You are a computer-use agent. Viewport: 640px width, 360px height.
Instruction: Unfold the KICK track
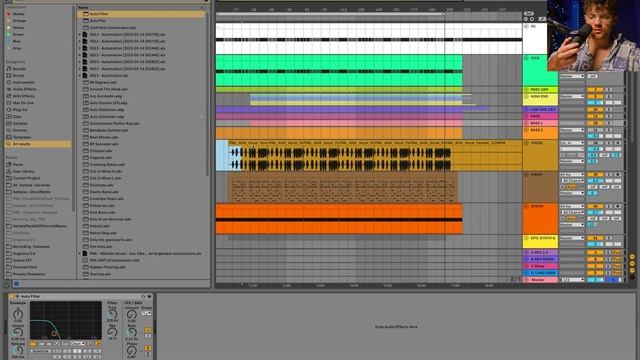[x=526, y=58]
